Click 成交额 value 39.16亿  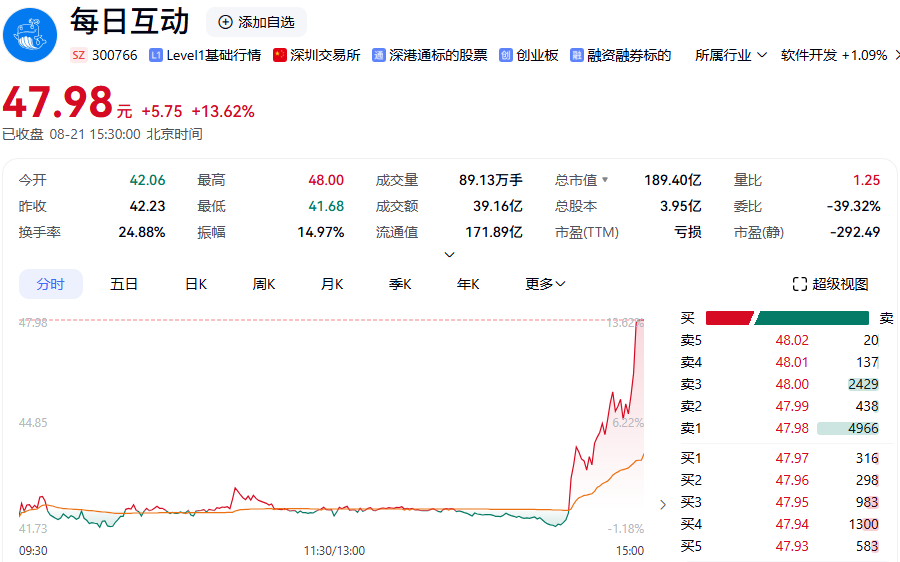coord(498,206)
